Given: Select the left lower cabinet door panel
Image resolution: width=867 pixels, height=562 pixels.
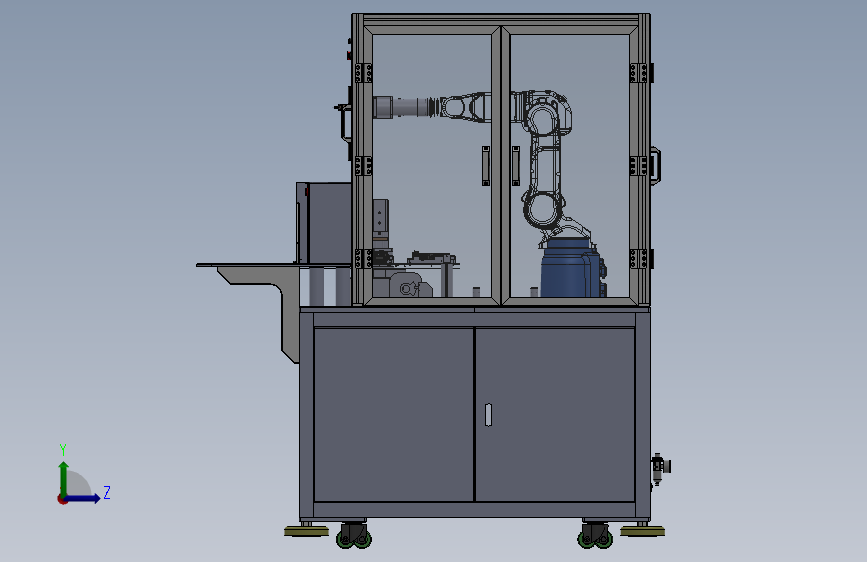Looking at the screenshot, I should tap(394, 414).
